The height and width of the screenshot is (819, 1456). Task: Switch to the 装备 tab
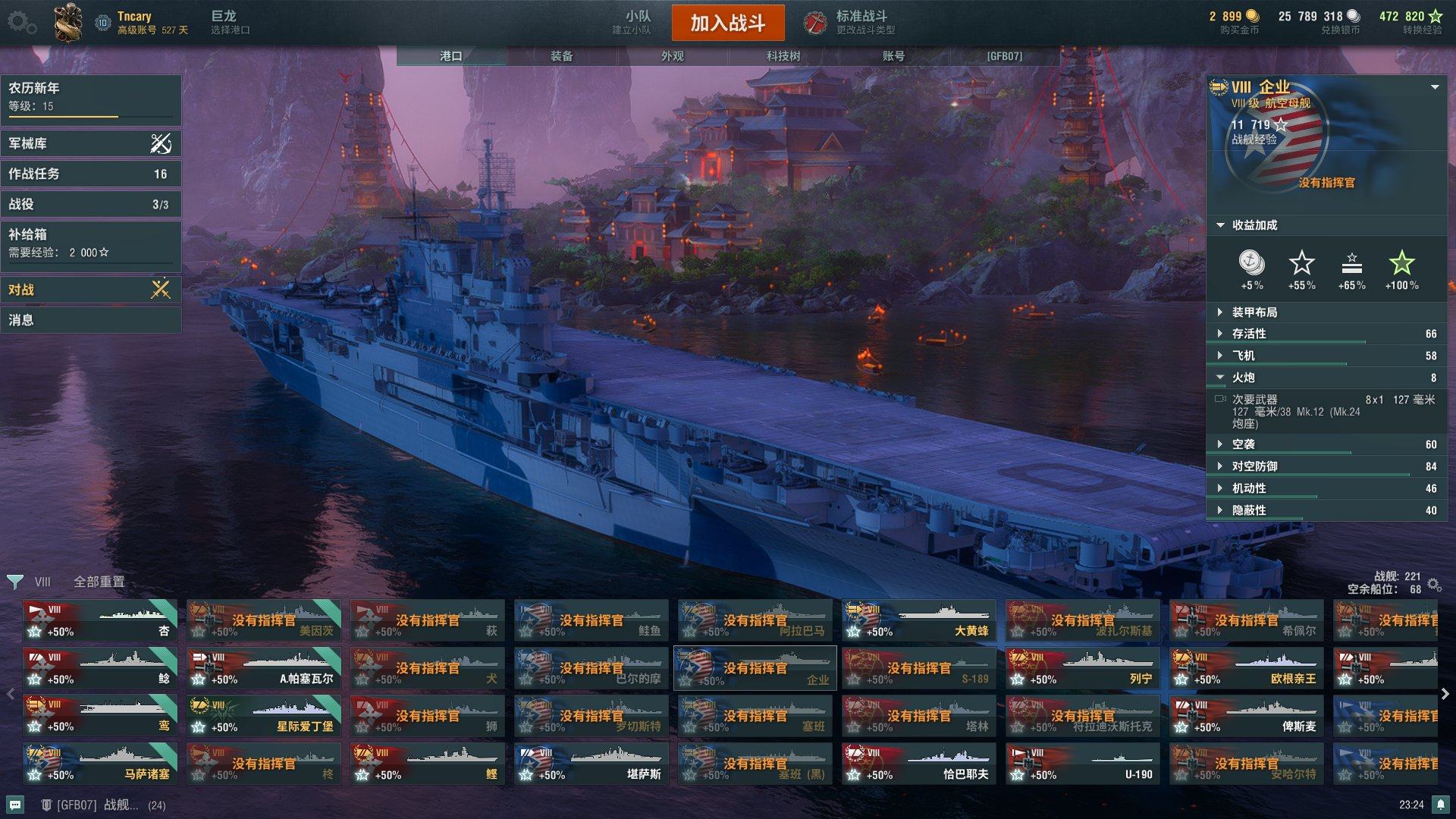click(562, 56)
